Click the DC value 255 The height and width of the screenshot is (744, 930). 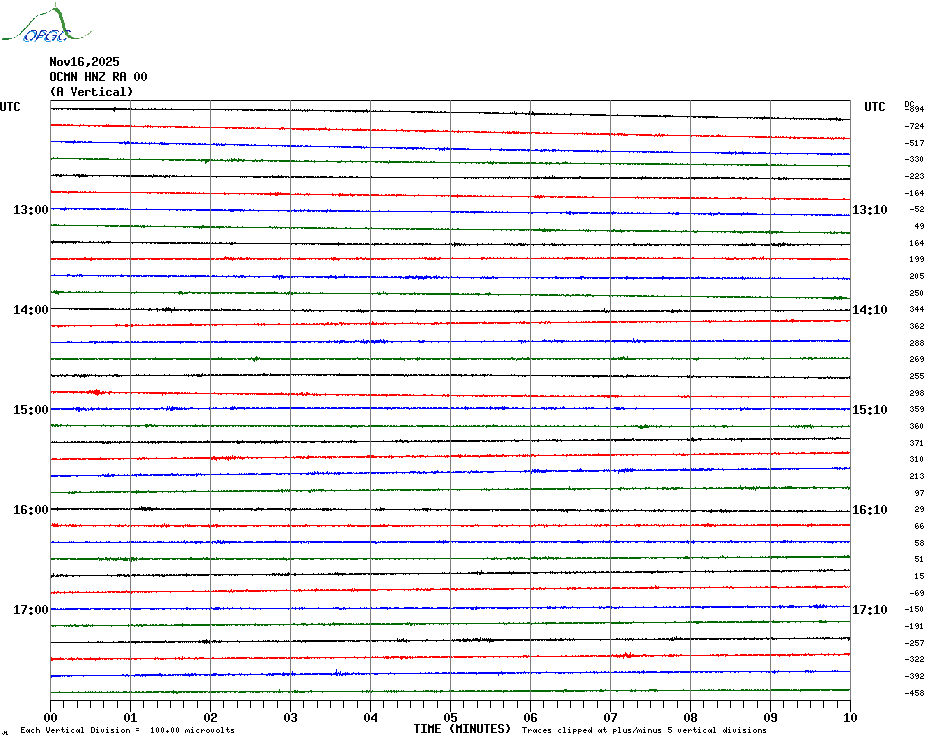coord(917,376)
